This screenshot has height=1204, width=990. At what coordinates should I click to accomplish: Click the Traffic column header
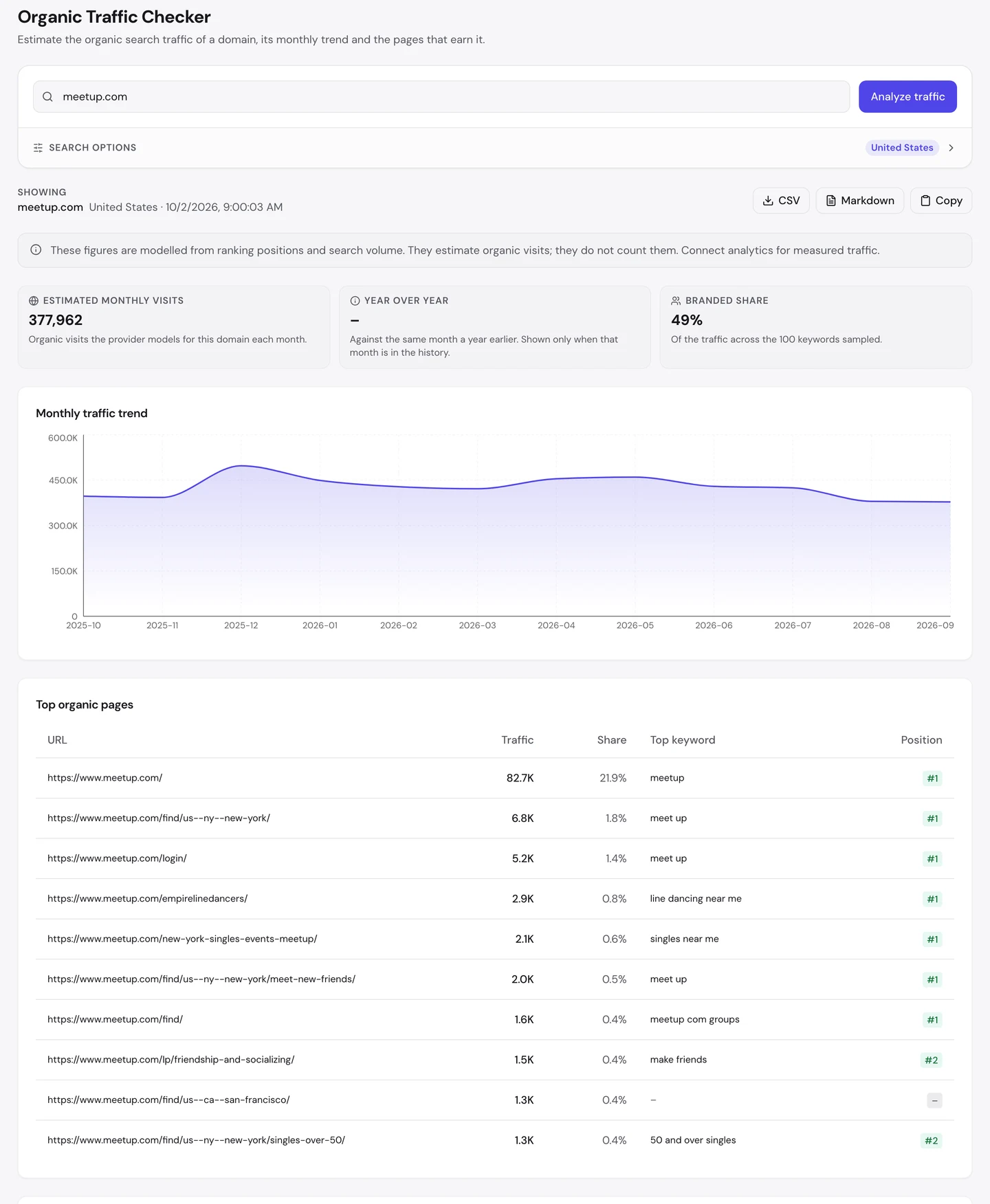tap(517, 740)
